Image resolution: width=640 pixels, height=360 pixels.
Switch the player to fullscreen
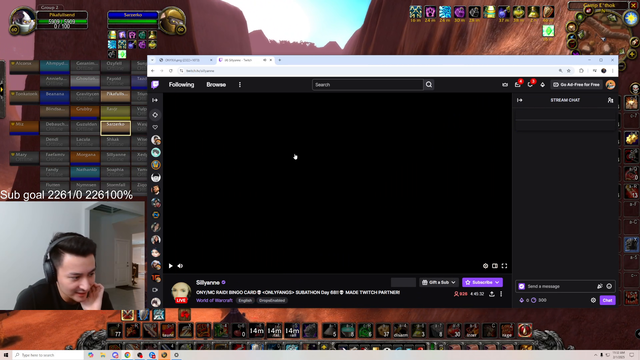point(504,266)
